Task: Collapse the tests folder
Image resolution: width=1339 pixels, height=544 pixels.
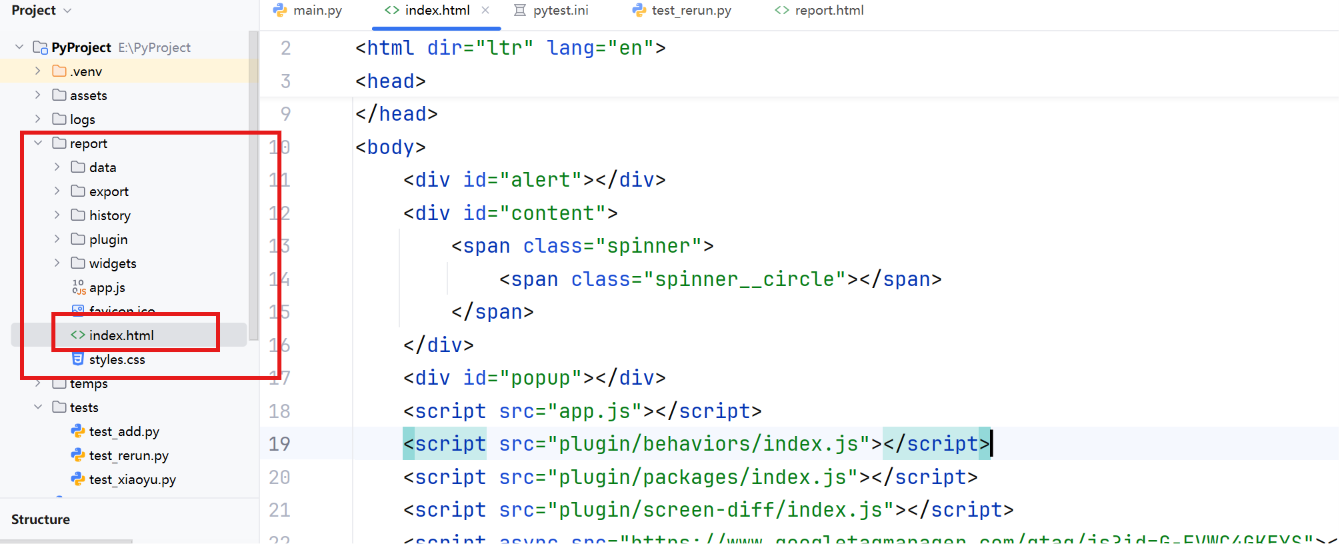Action: point(37,407)
